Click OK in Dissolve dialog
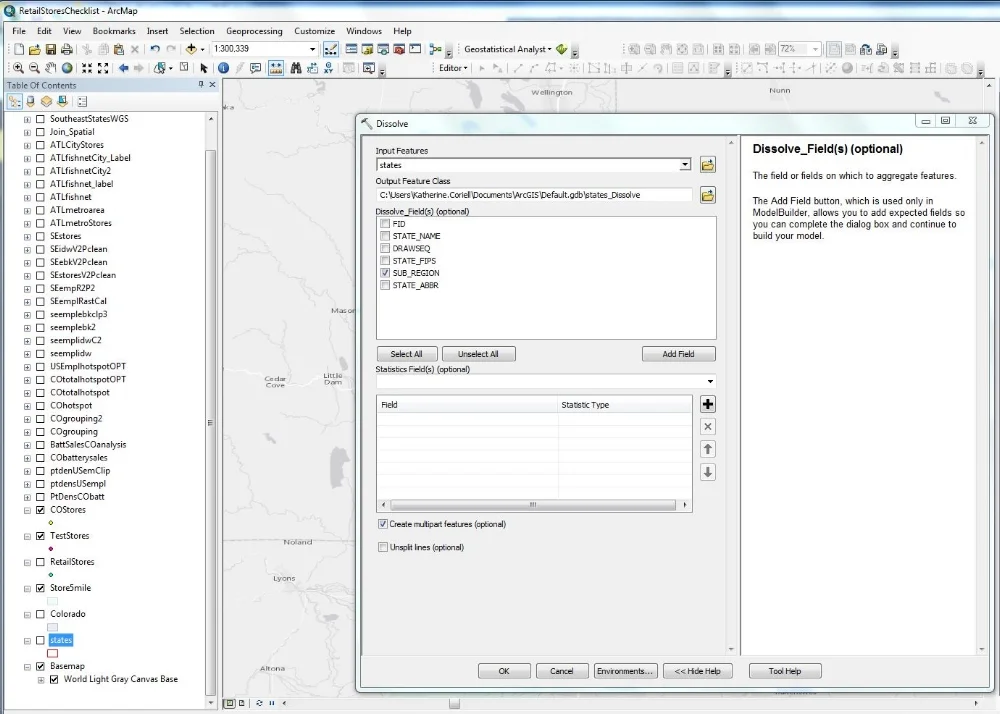Viewport: 1000px width, 714px height. (504, 671)
